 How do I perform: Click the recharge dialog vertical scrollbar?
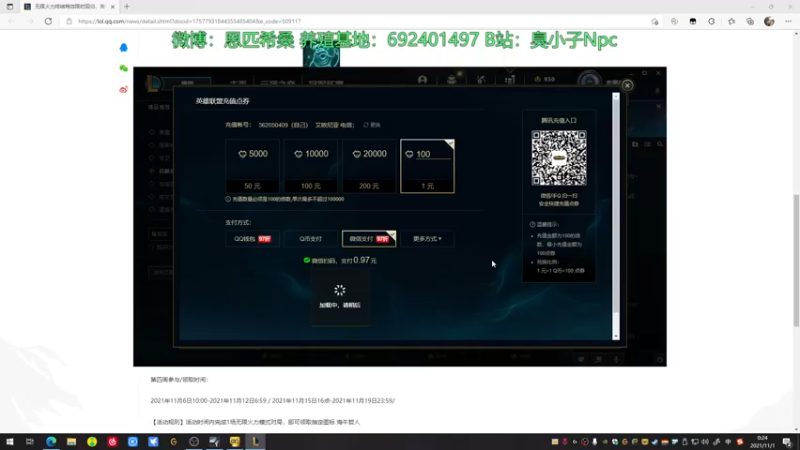pos(616,205)
